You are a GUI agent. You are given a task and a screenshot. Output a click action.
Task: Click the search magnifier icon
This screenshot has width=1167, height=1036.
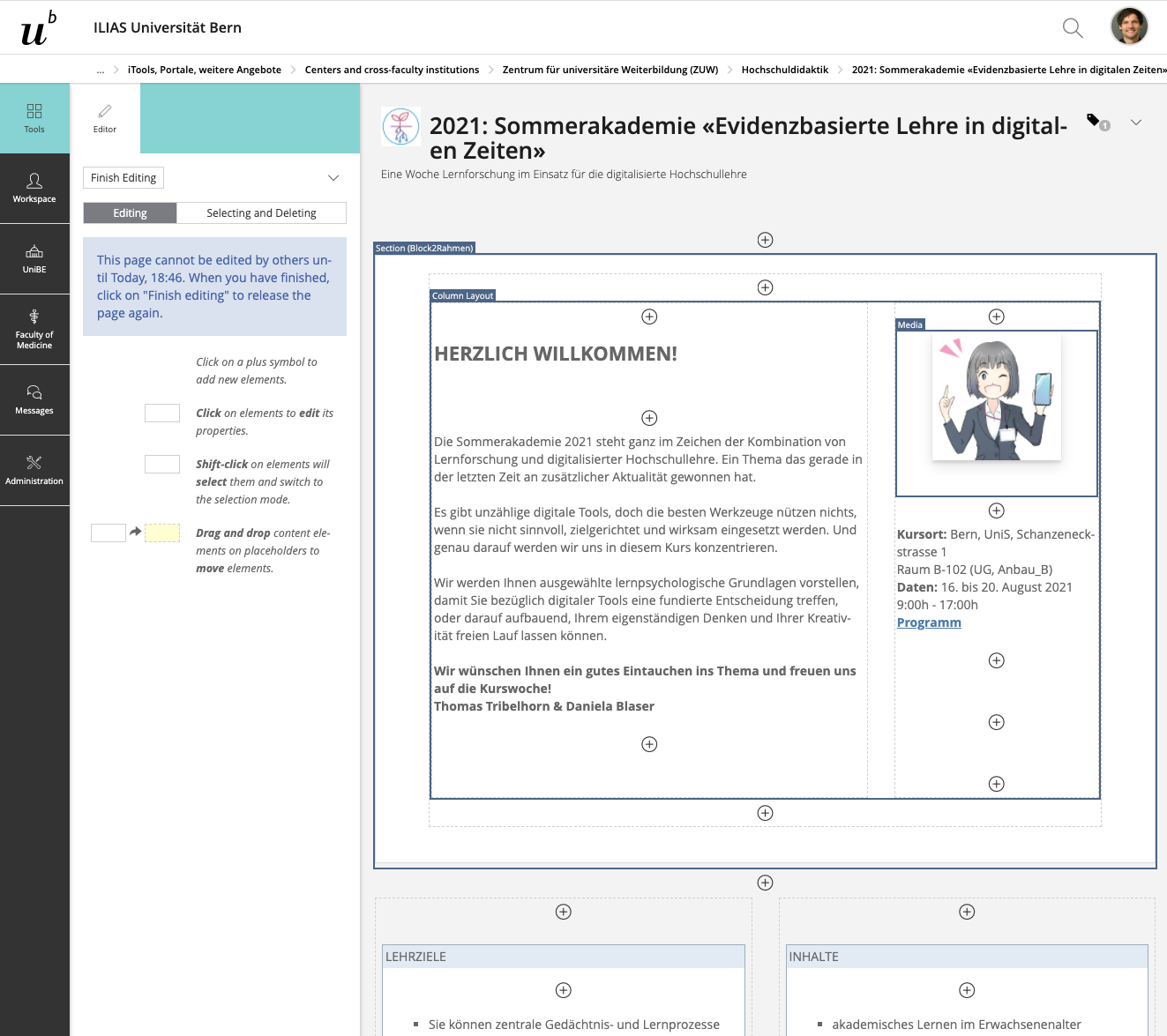coord(1073,28)
